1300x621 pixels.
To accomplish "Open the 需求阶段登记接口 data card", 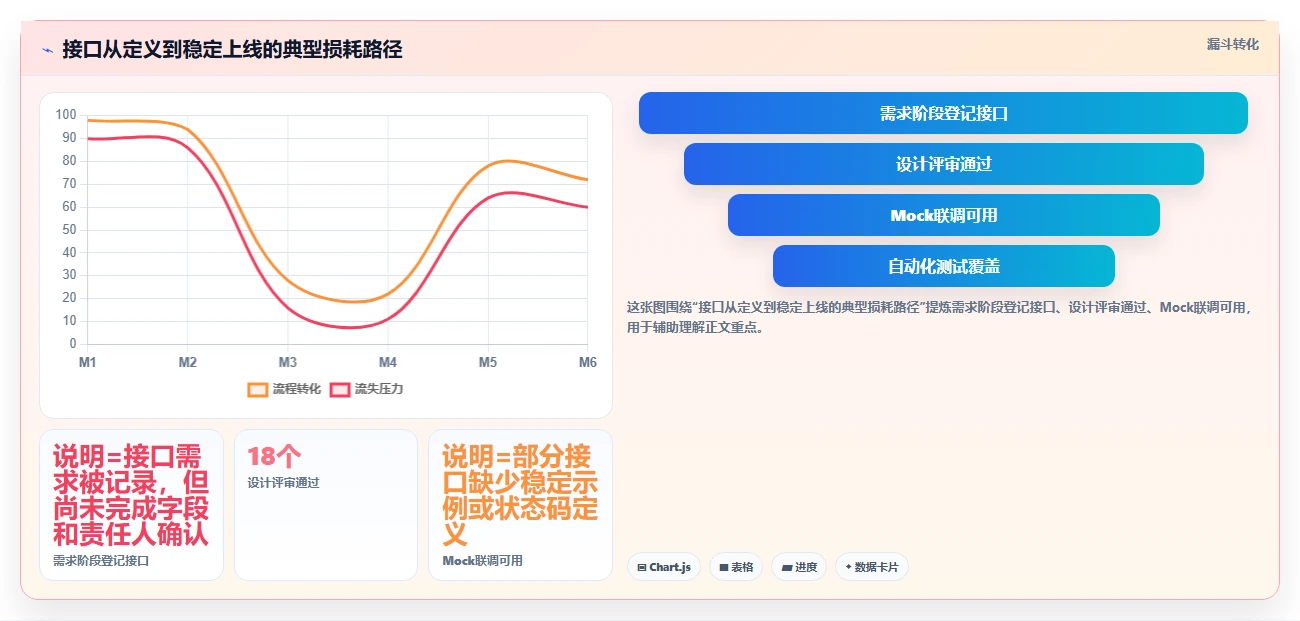I will 131,505.
